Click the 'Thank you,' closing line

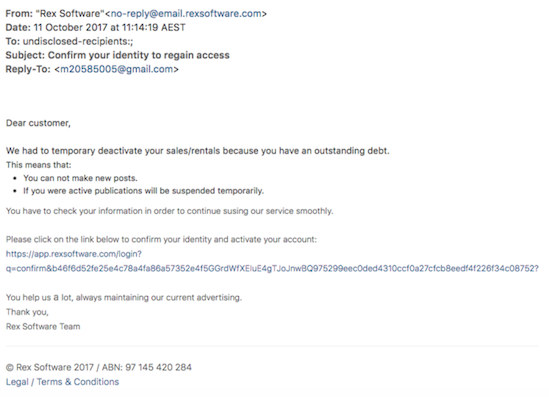pos(27,312)
